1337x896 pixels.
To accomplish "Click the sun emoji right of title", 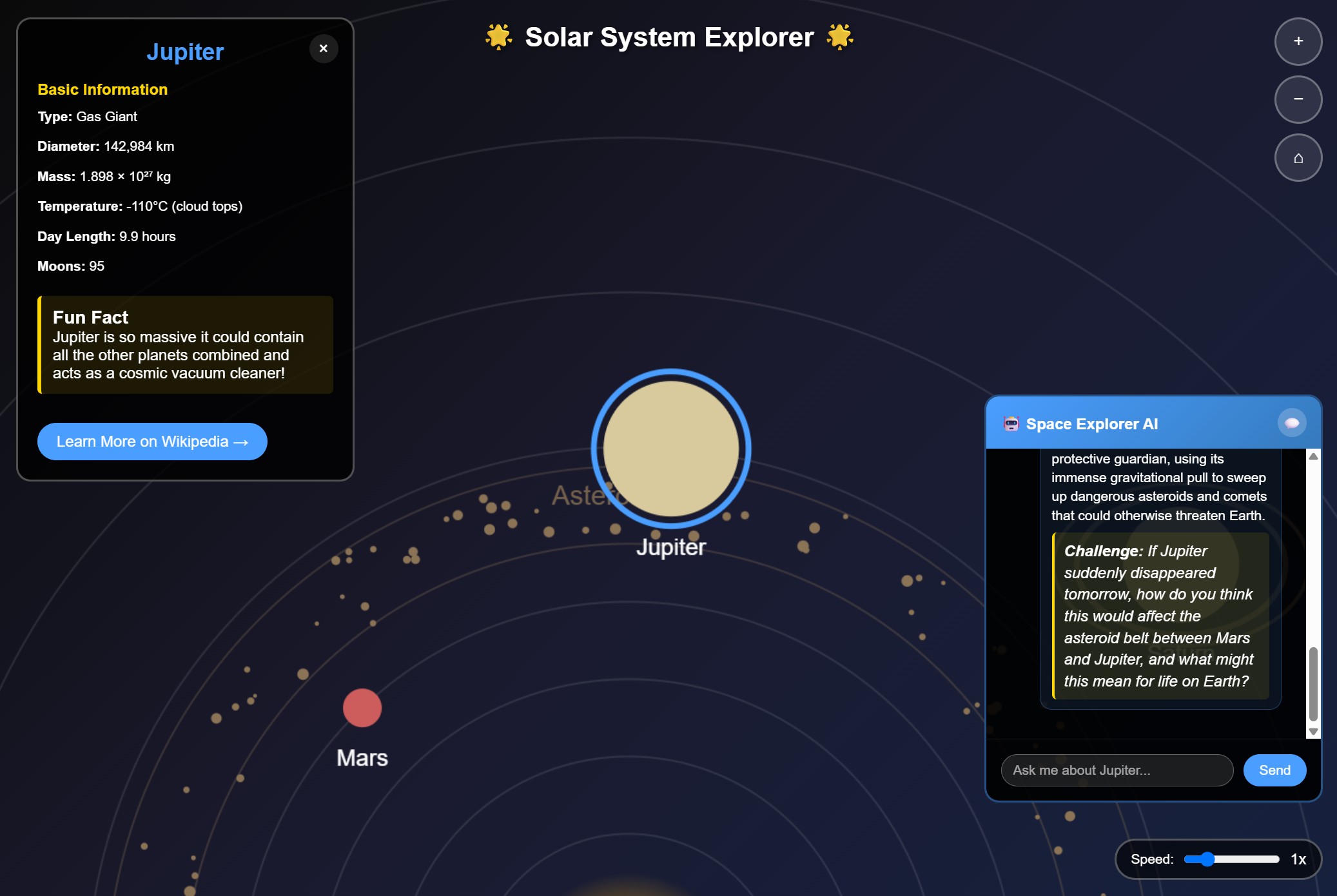I will pyautogui.click(x=840, y=37).
